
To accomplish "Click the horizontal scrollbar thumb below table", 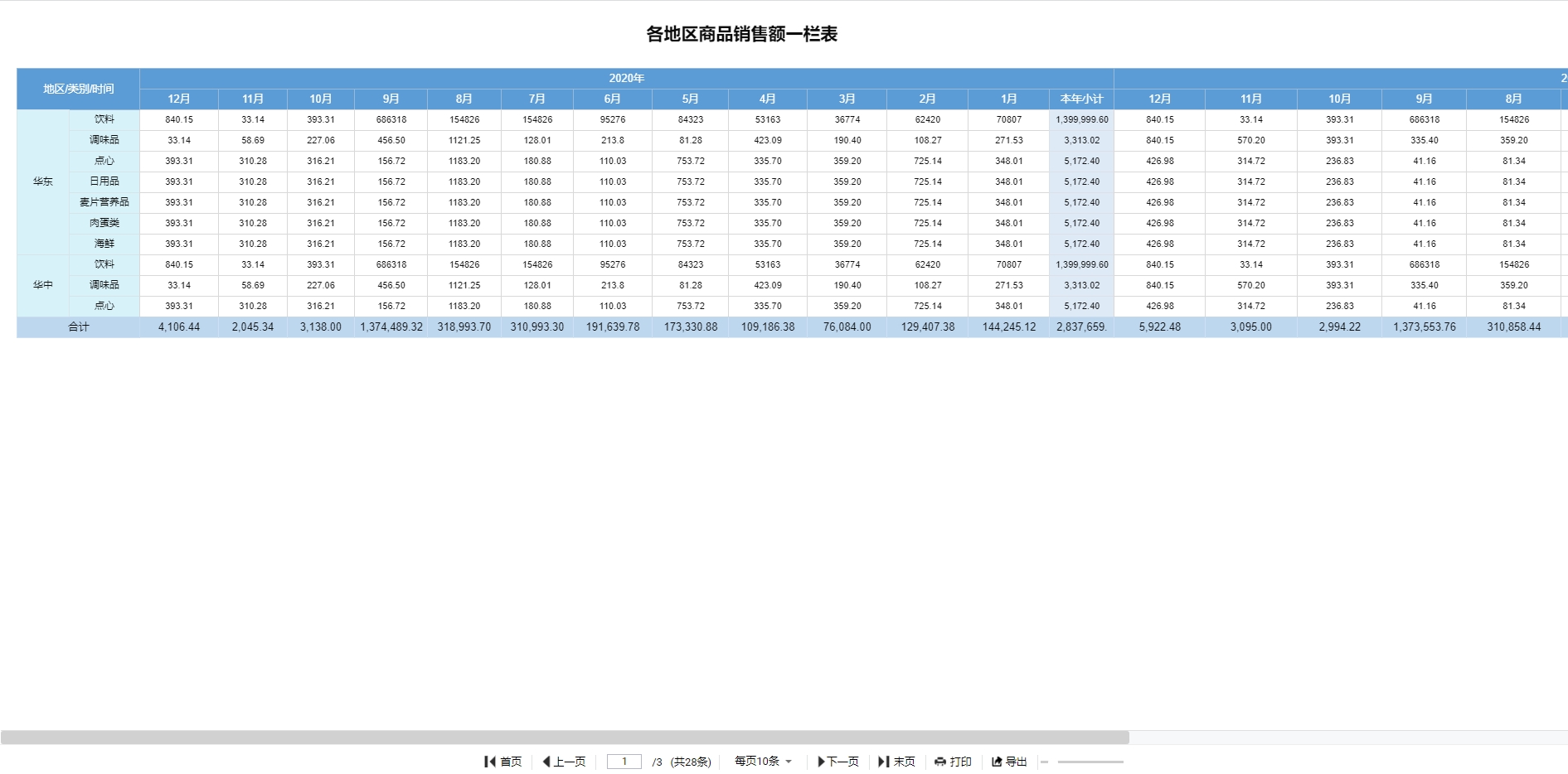I will click(565, 738).
